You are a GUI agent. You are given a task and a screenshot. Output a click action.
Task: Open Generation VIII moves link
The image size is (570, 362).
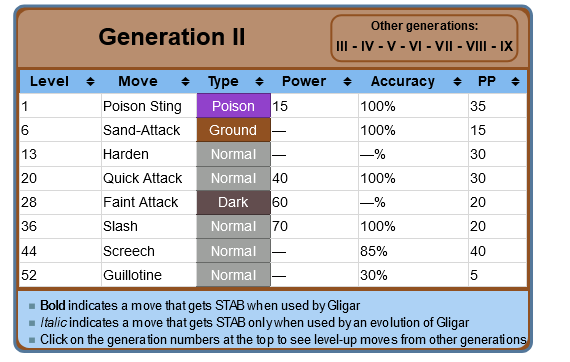click(x=476, y=47)
